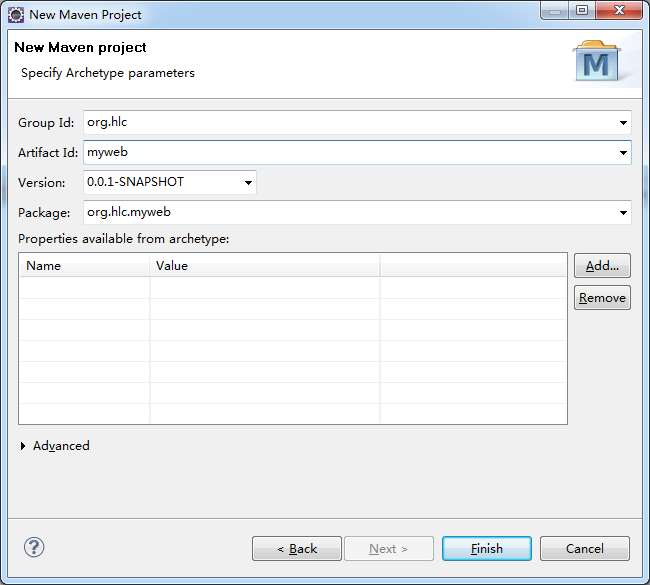The width and height of the screenshot is (650, 585).
Task: Cancel the New Maven Project wizard
Action: (x=585, y=549)
